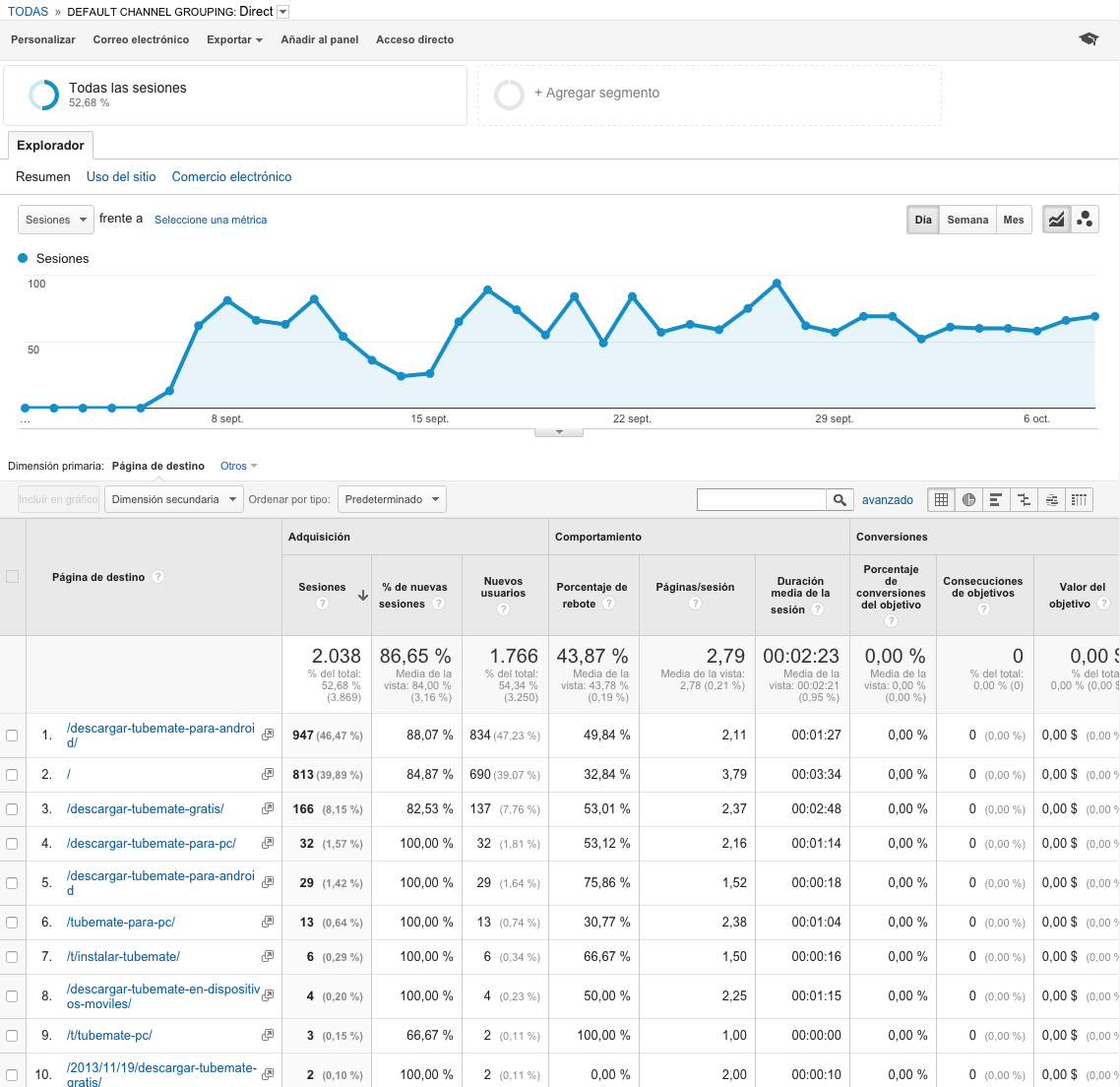1120x1087 pixels.
Task: Click the table search magnifier icon
Action: 840,499
